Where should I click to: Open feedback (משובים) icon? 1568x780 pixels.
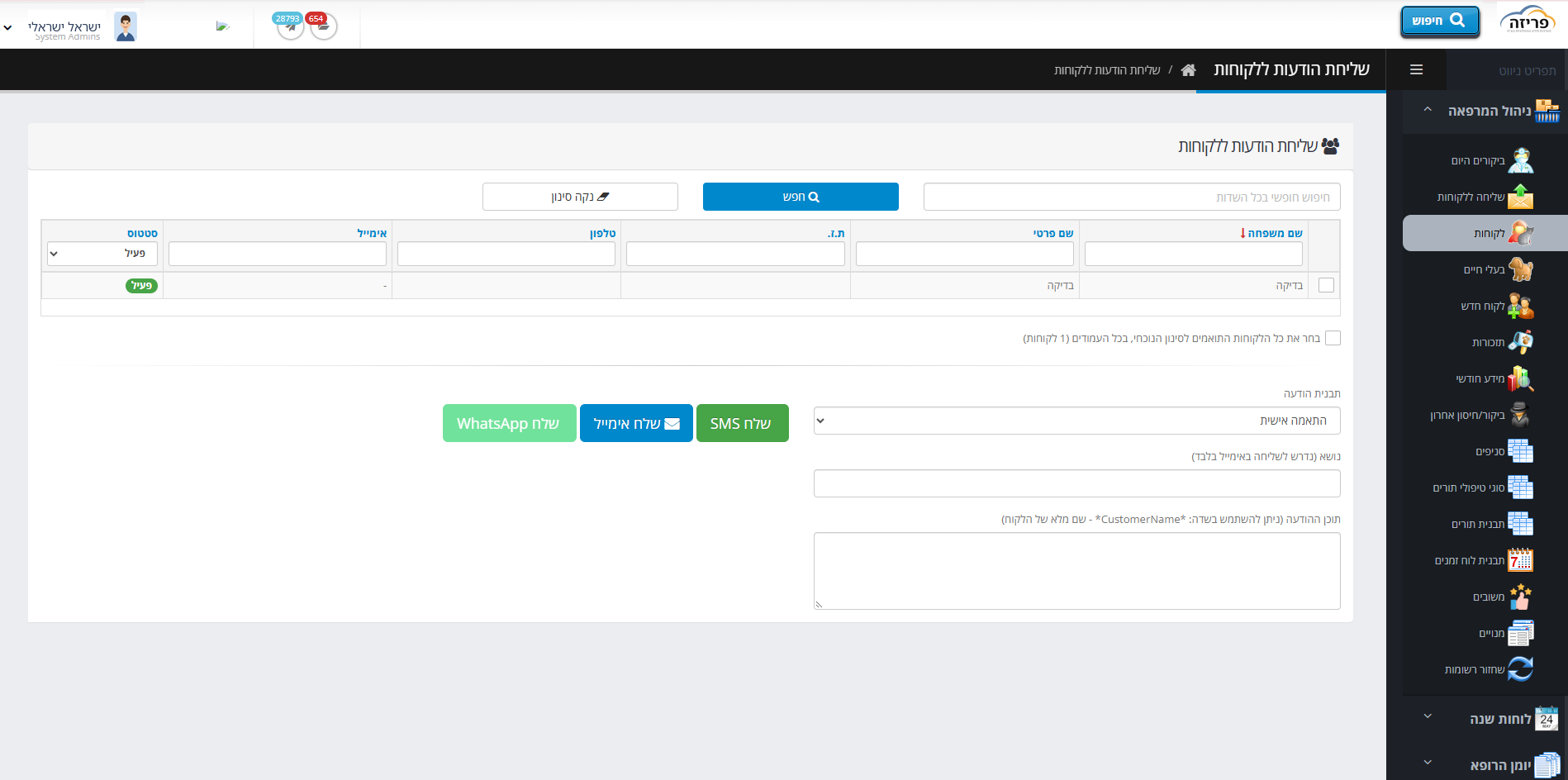(1520, 597)
